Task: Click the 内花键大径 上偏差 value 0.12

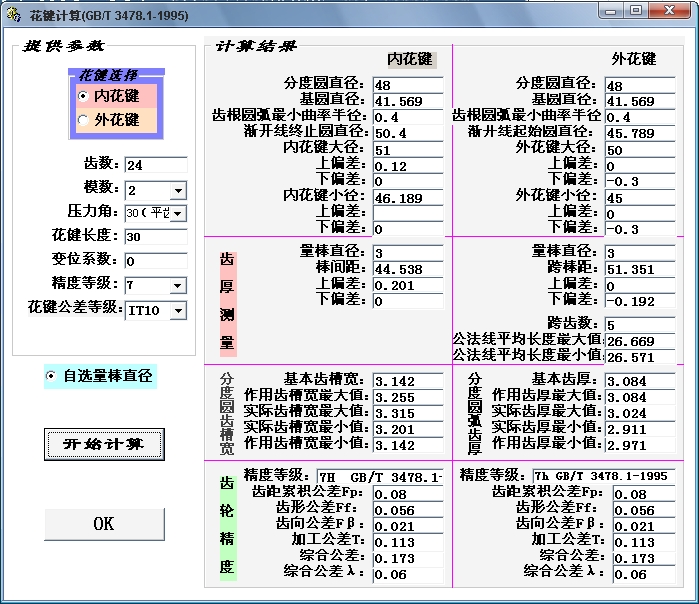Action: coord(408,166)
